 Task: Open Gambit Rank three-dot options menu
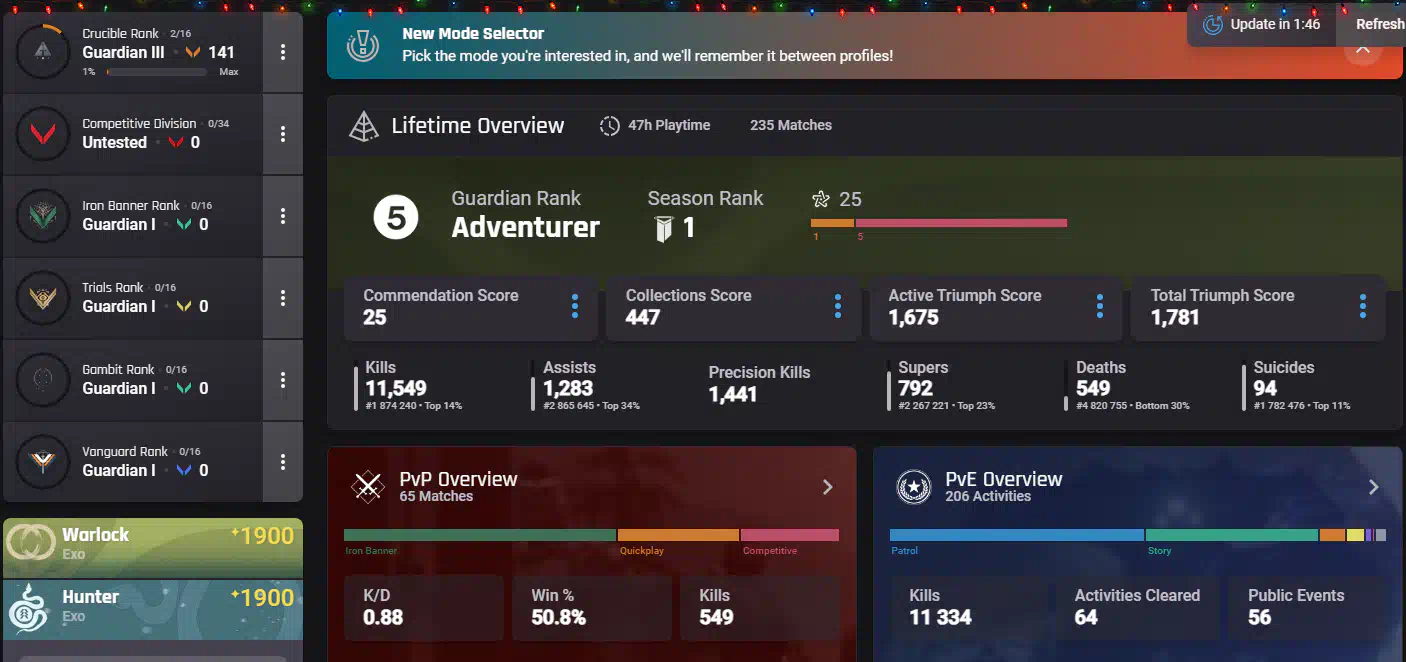click(x=283, y=380)
